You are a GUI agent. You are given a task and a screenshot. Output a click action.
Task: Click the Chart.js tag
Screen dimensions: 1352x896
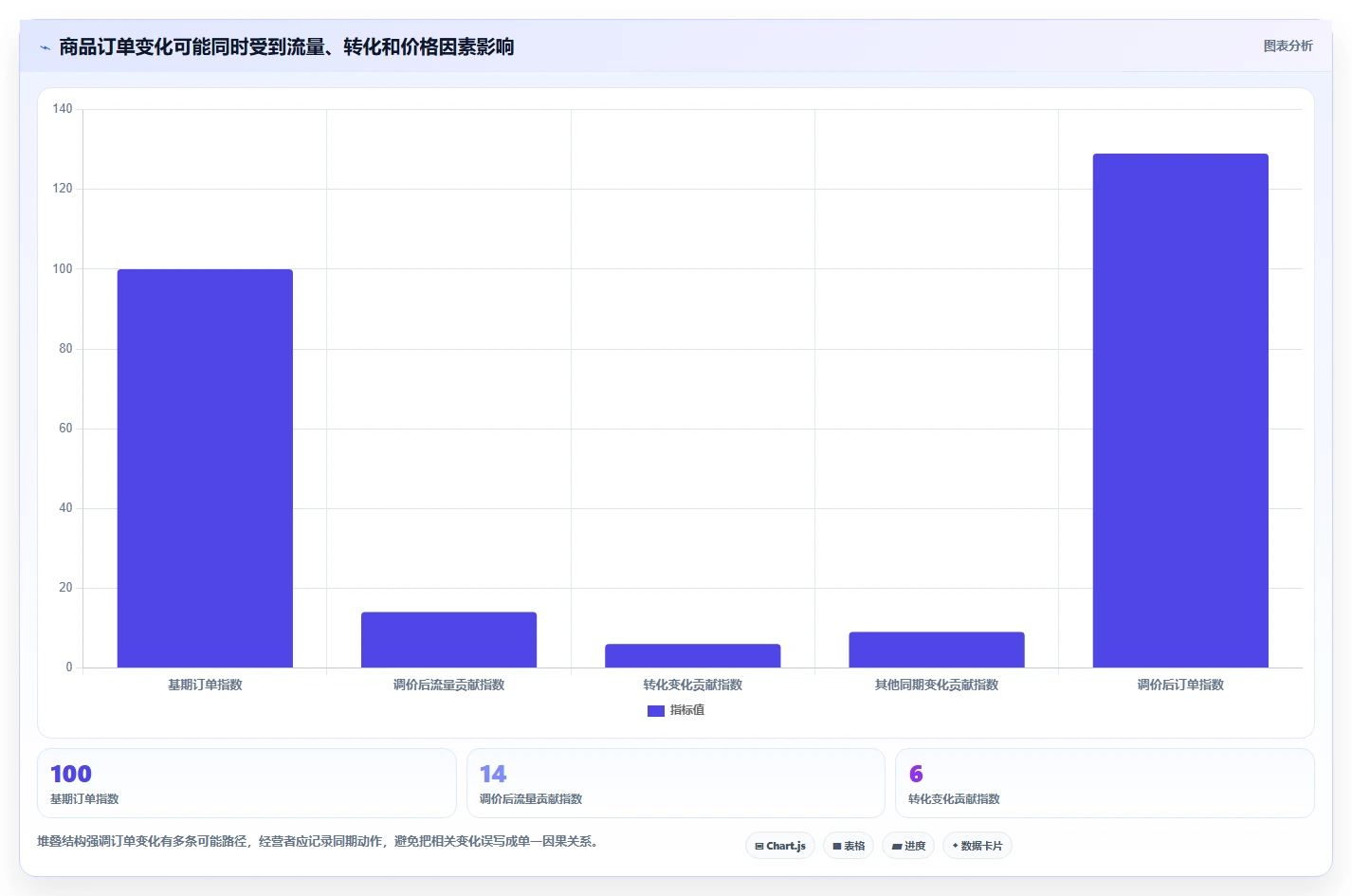780,846
